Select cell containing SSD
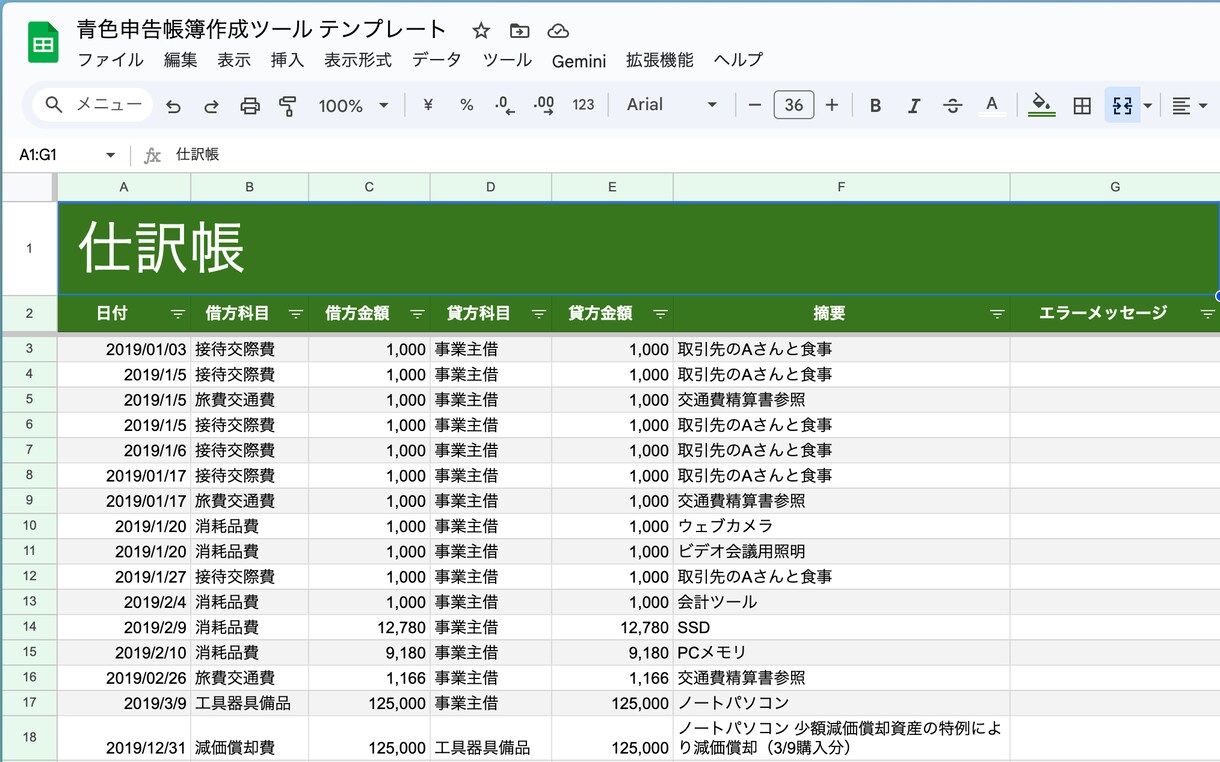 841,627
